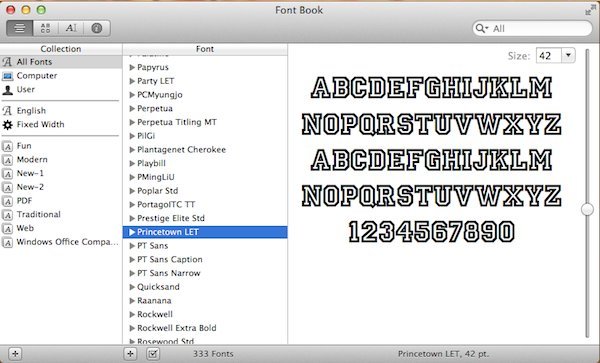The width and height of the screenshot is (600, 363).
Task: Click the Font column header
Action: click(205, 49)
